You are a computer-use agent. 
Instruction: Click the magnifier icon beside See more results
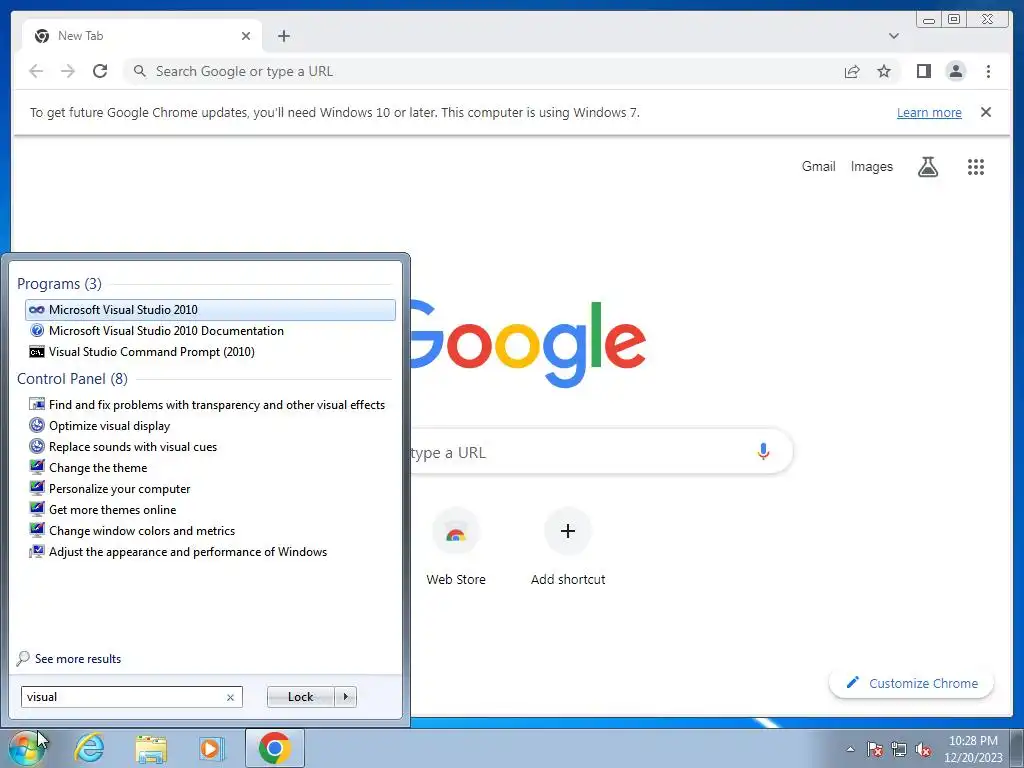point(23,658)
